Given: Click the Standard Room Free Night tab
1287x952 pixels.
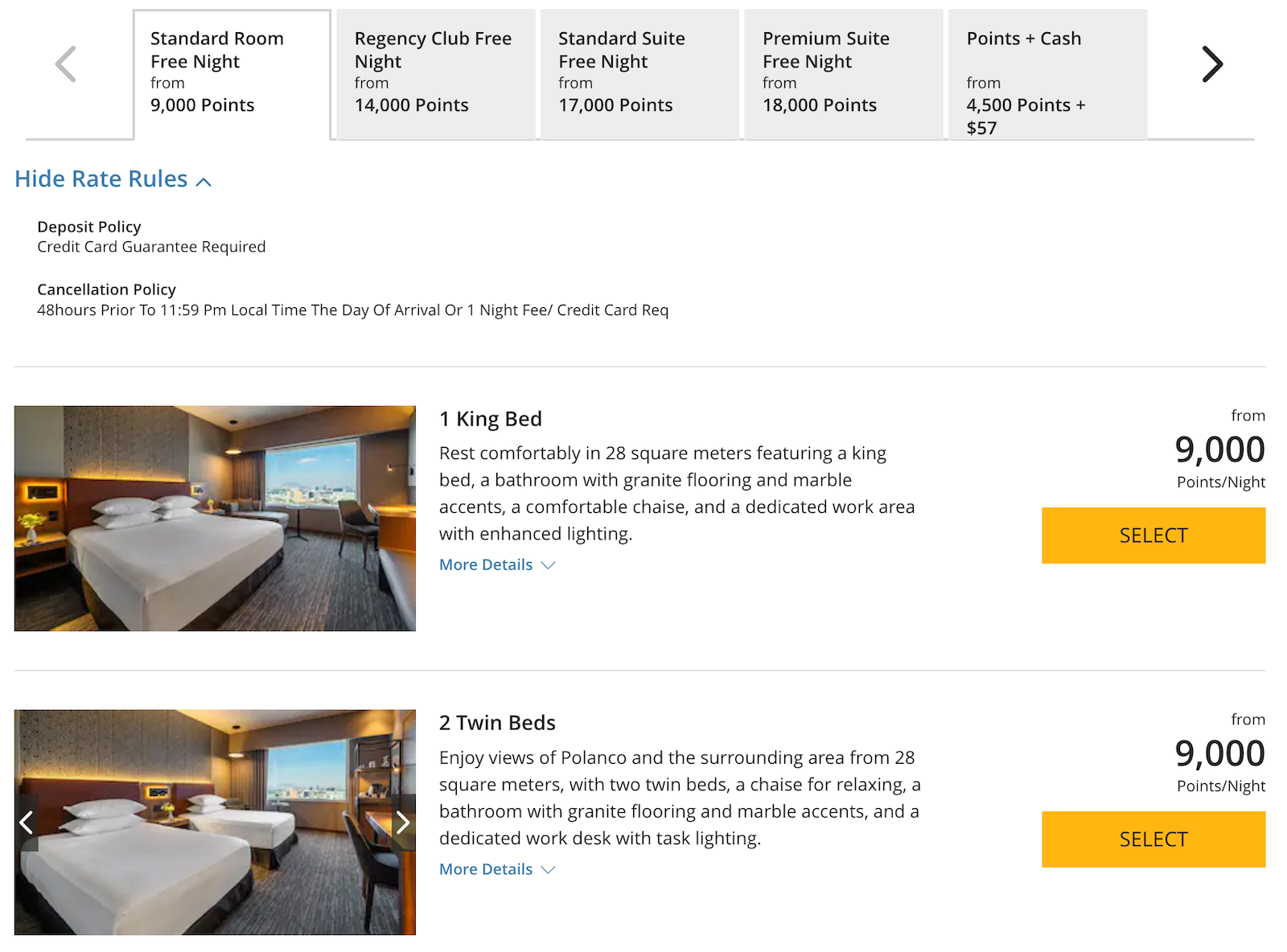Looking at the screenshot, I should (232, 72).
